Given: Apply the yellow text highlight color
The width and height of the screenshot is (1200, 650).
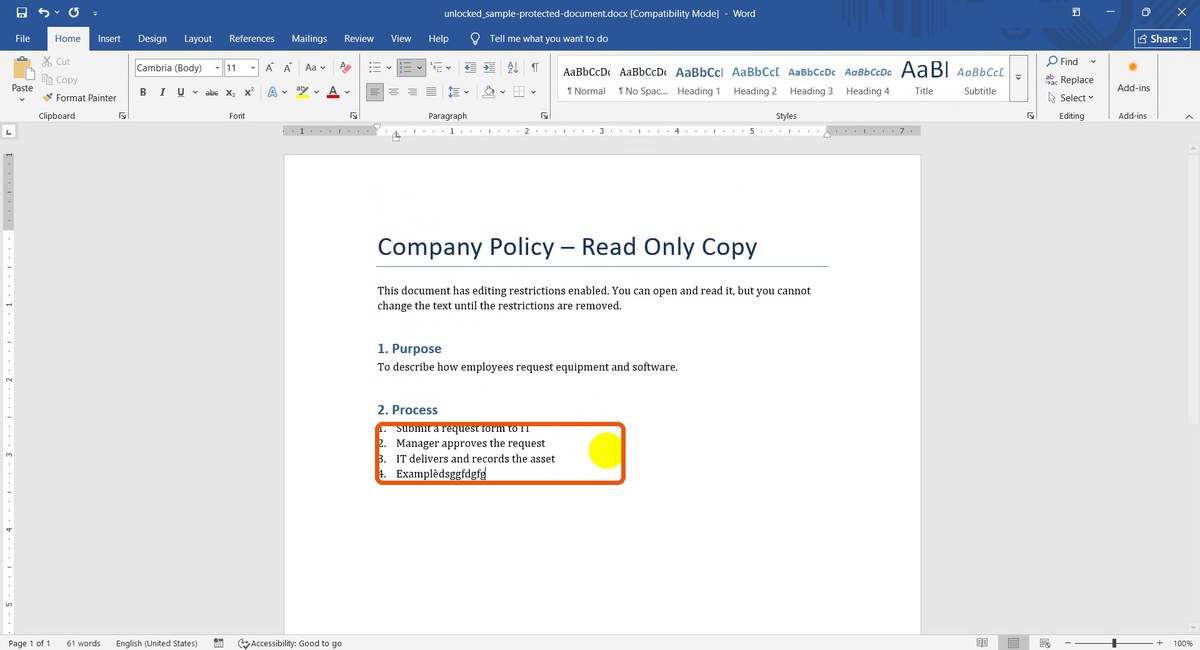Looking at the screenshot, I should pos(302,92).
